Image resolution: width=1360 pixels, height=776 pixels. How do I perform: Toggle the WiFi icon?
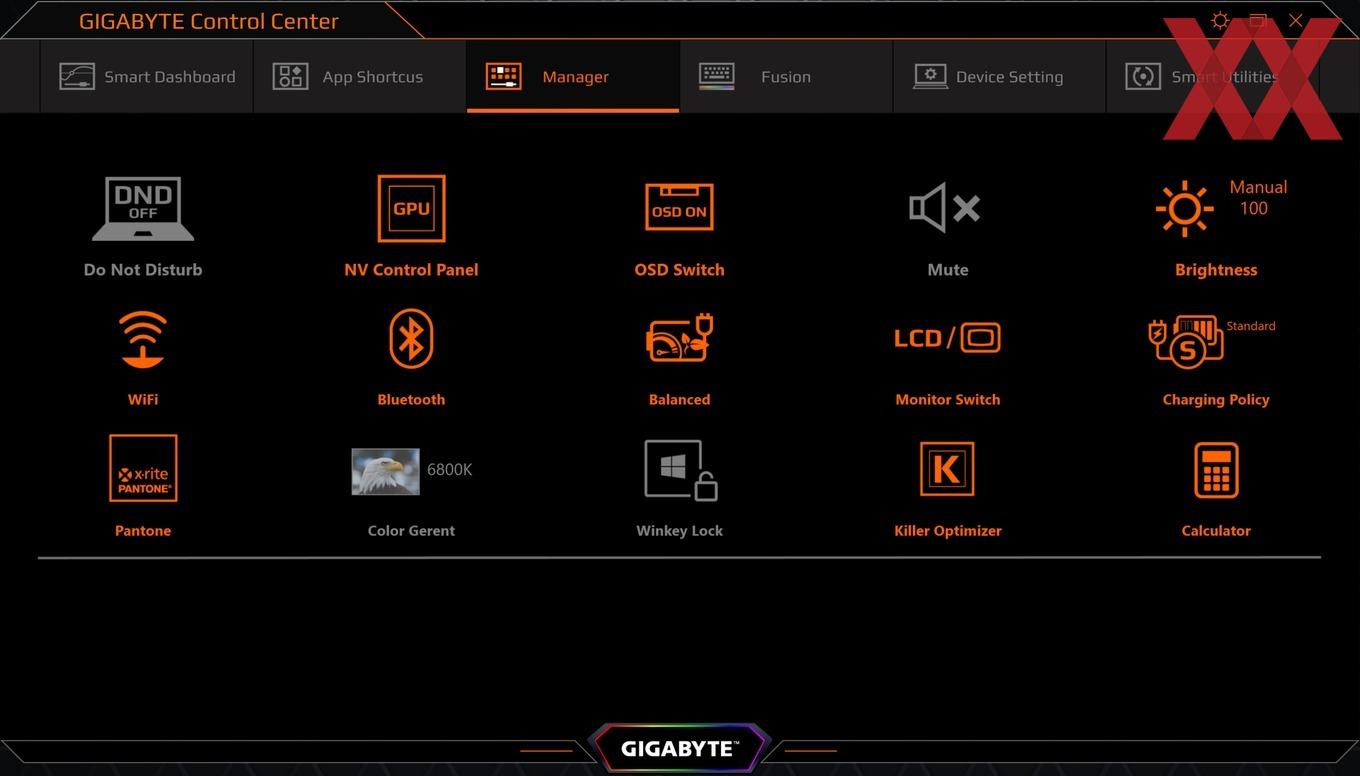143,339
